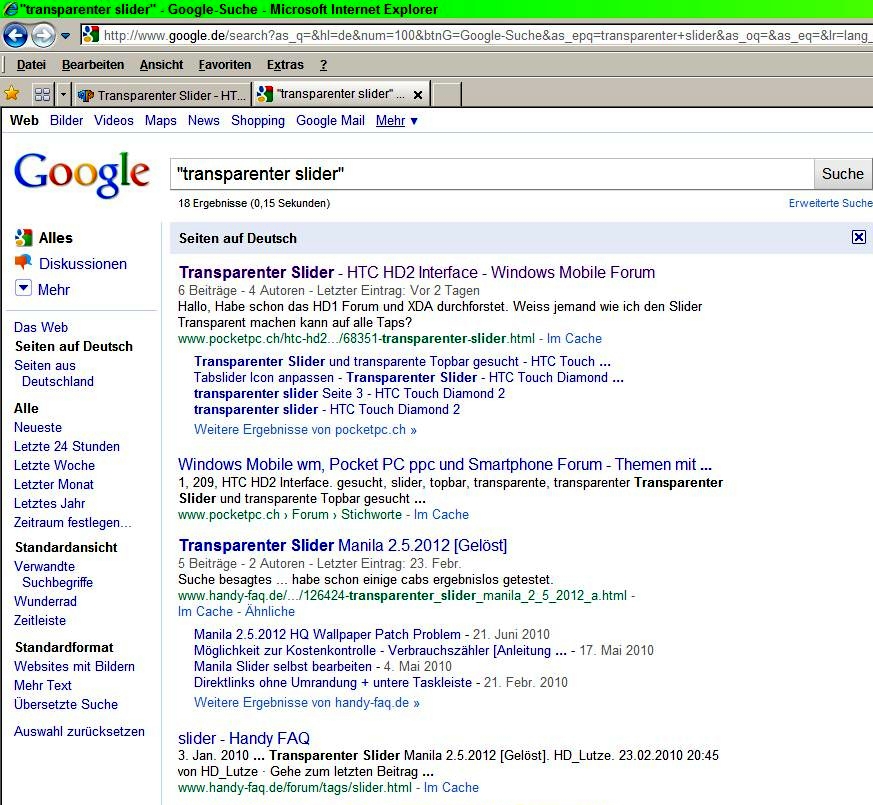Image resolution: width=873 pixels, height=805 pixels.
Task: Open Erweiterte Suche
Action: [830, 203]
